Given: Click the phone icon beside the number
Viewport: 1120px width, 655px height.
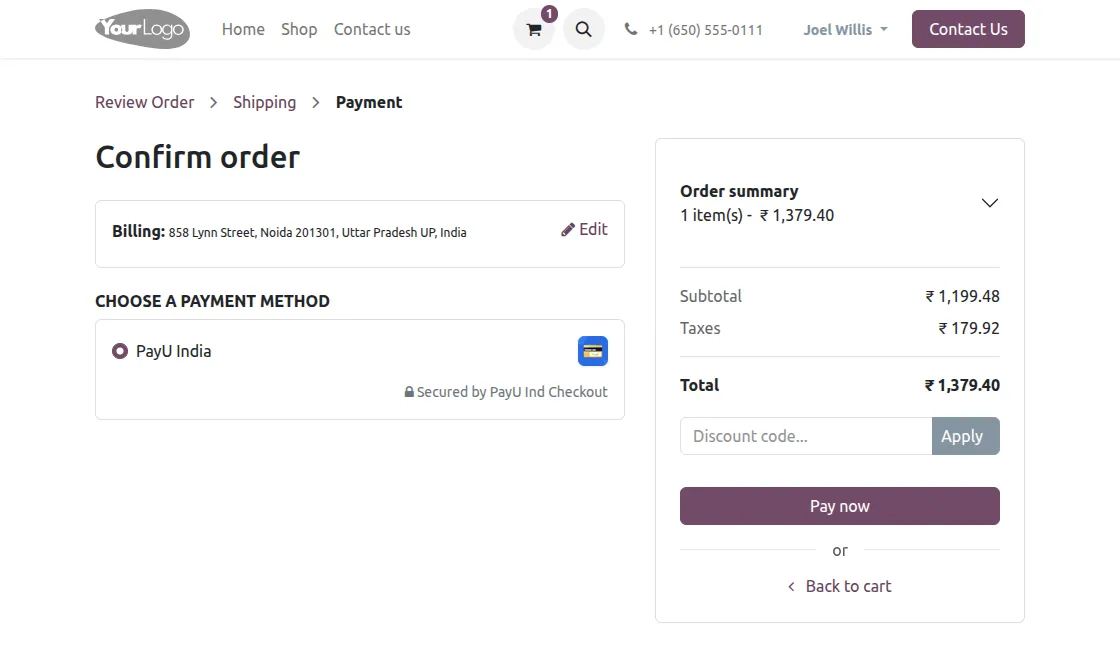Looking at the screenshot, I should [630, 29].
